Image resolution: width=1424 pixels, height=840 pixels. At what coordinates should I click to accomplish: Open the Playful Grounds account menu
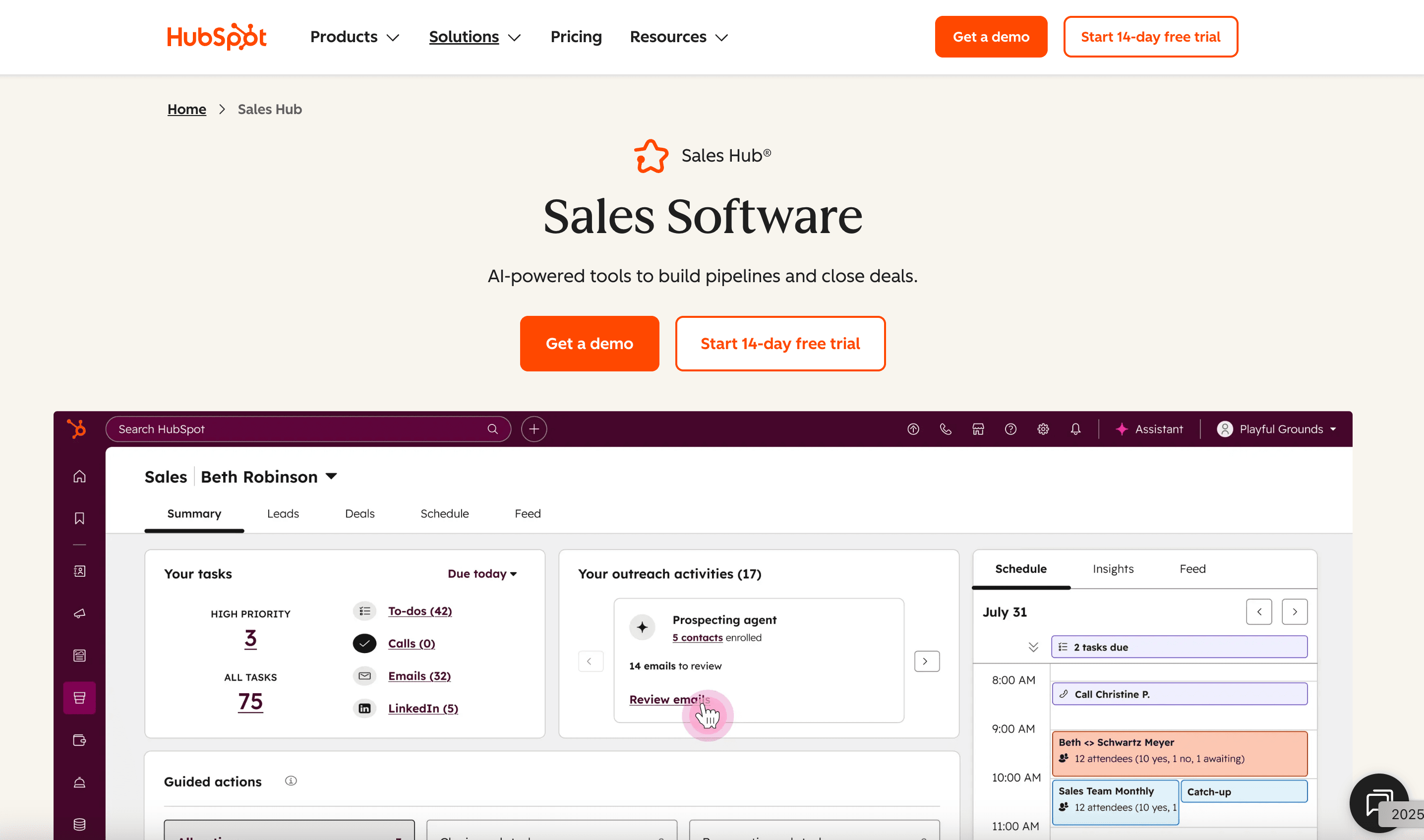[x=1277, y=429]
